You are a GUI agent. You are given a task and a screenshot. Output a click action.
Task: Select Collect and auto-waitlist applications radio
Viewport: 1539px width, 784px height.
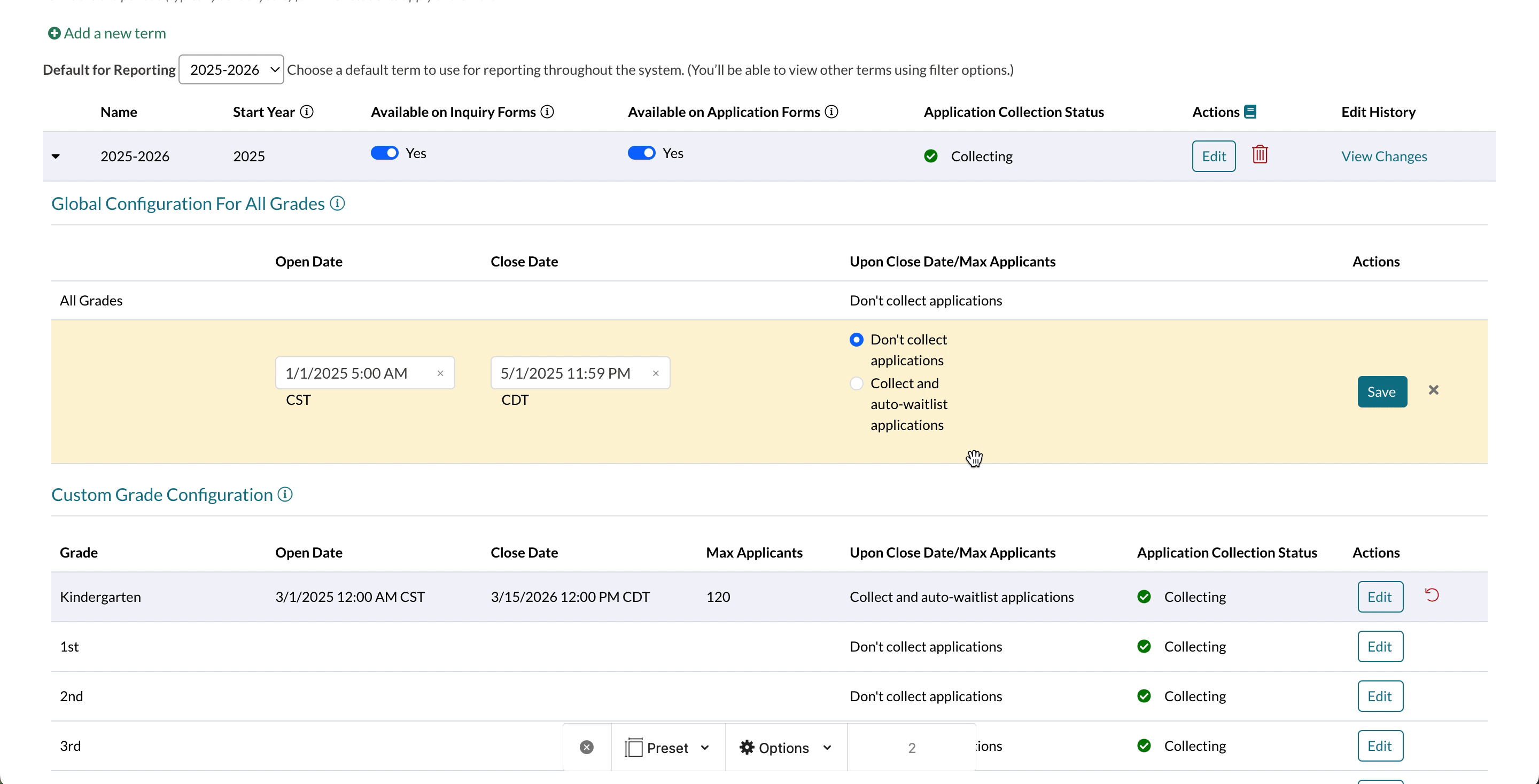856,383
